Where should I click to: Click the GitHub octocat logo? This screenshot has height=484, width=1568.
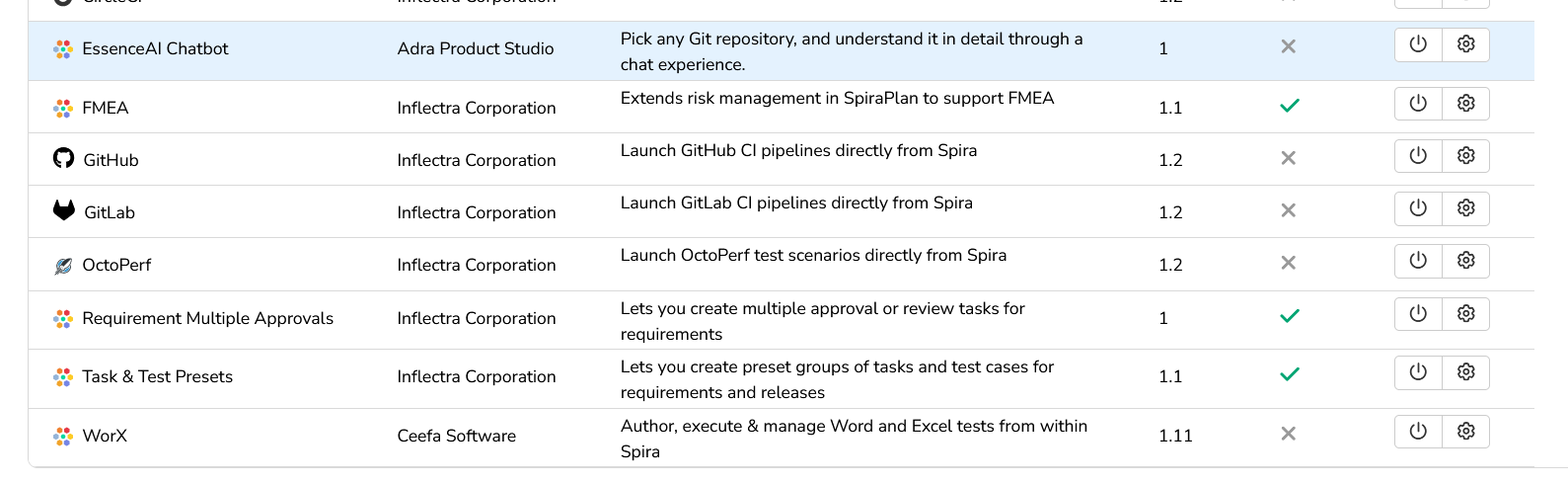click(x=63, y=158)
